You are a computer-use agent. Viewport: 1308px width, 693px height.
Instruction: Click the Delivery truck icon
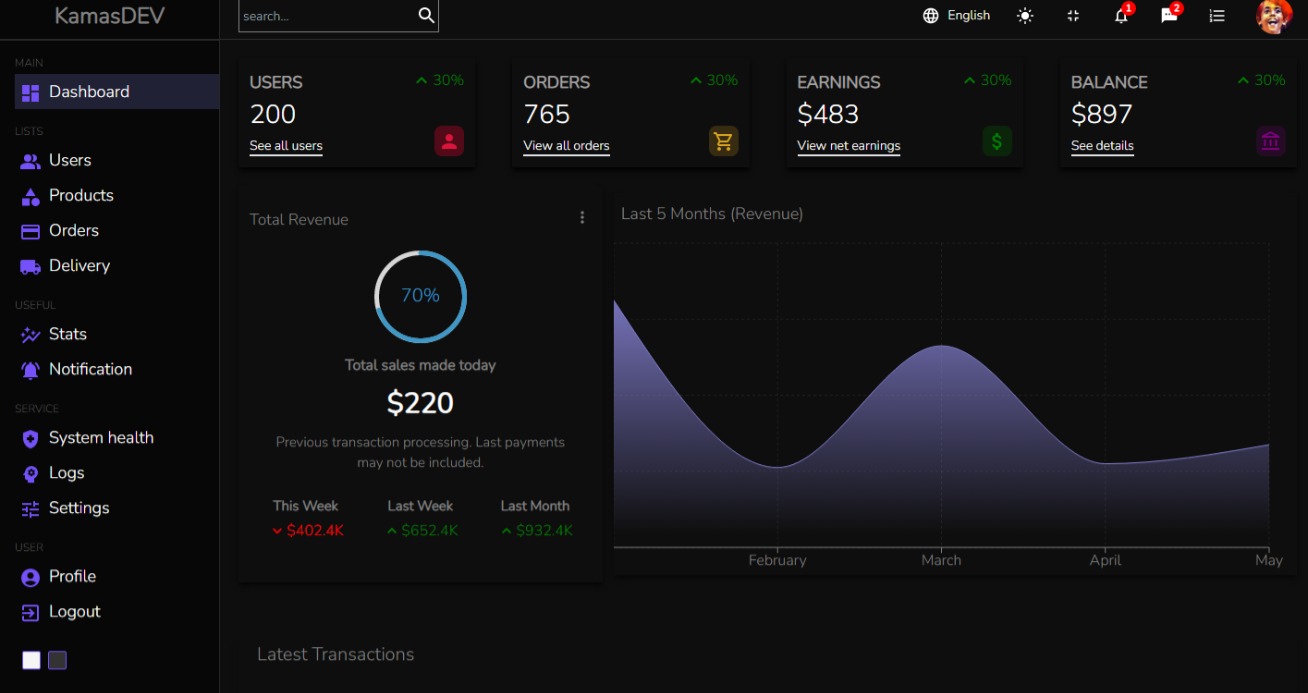(x=30, y=266)
